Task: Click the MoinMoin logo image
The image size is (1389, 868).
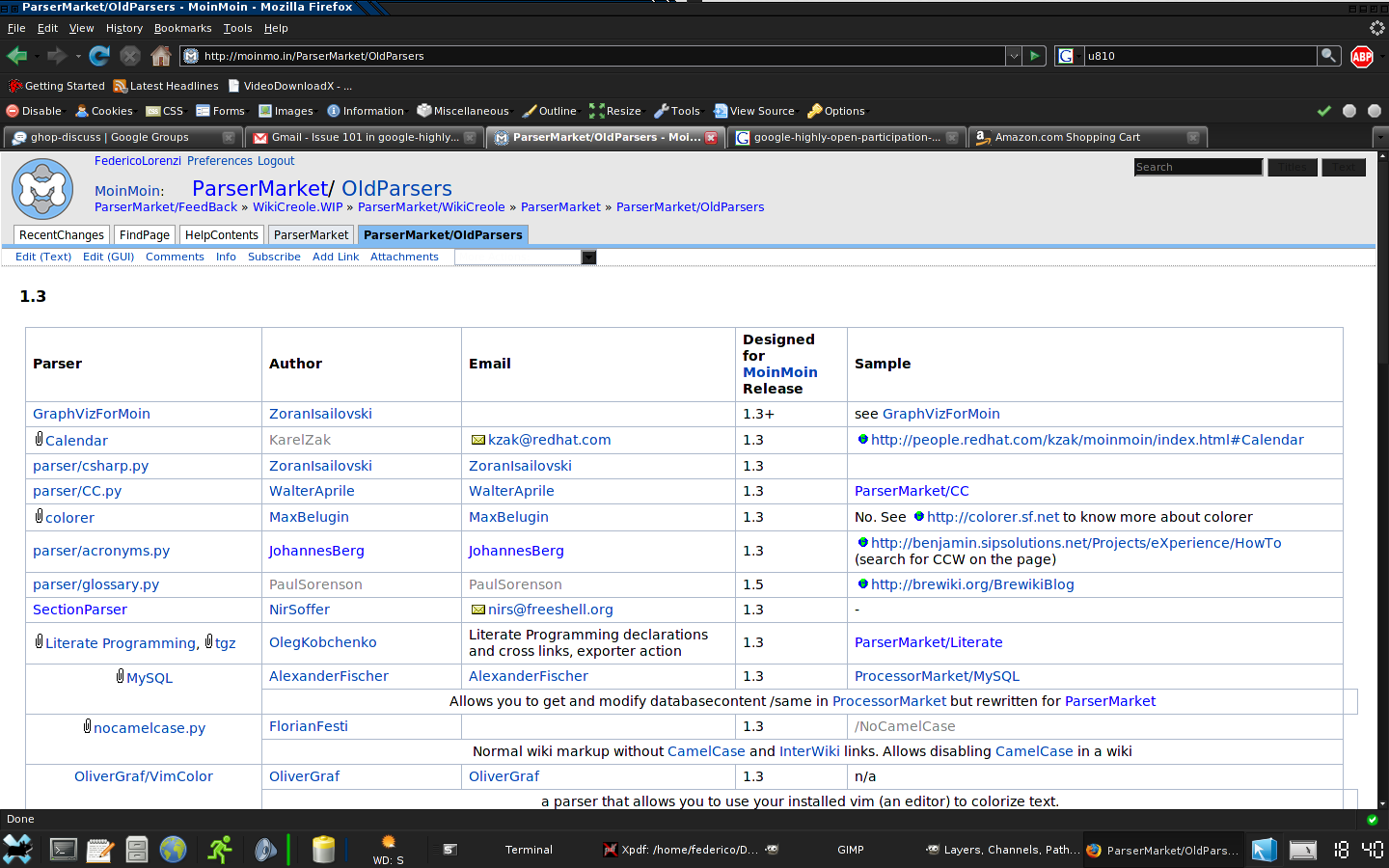Action: click(42, 189)
